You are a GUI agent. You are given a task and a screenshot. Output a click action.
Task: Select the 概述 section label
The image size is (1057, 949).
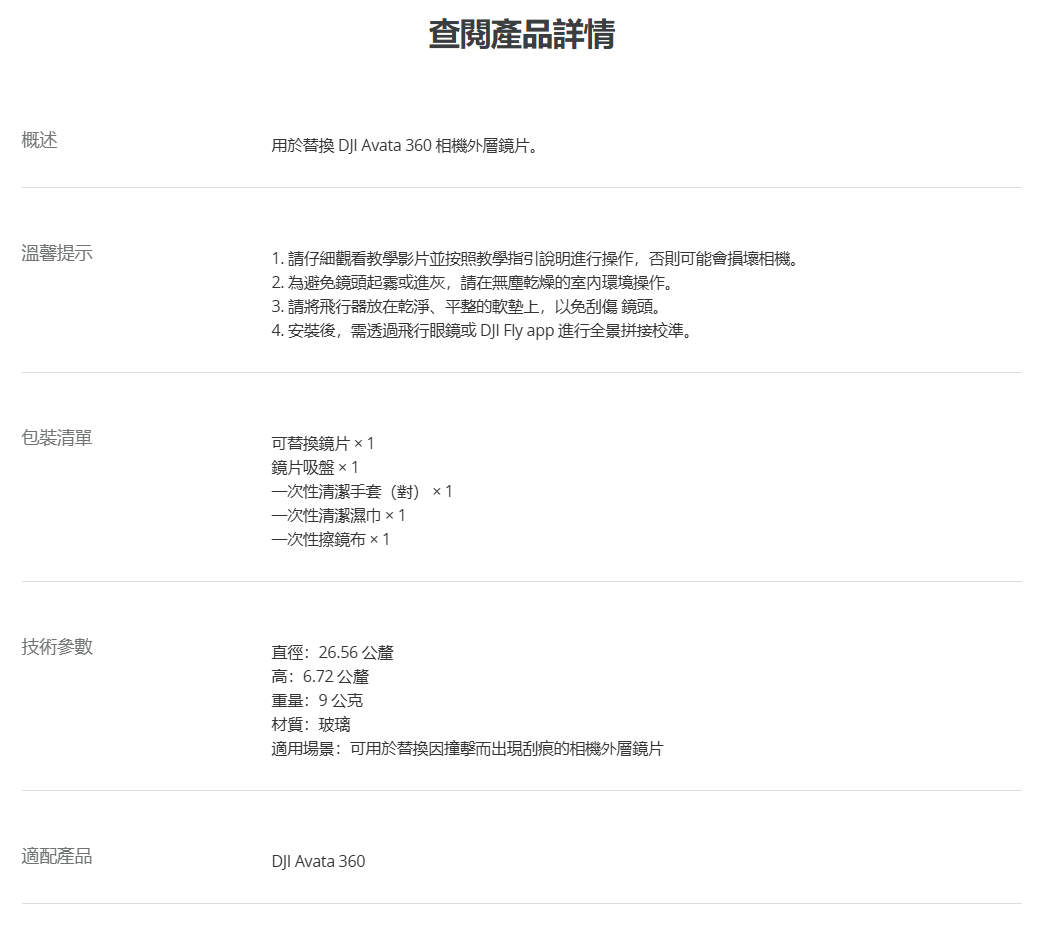pyautogui.click(x=40, y=141)
